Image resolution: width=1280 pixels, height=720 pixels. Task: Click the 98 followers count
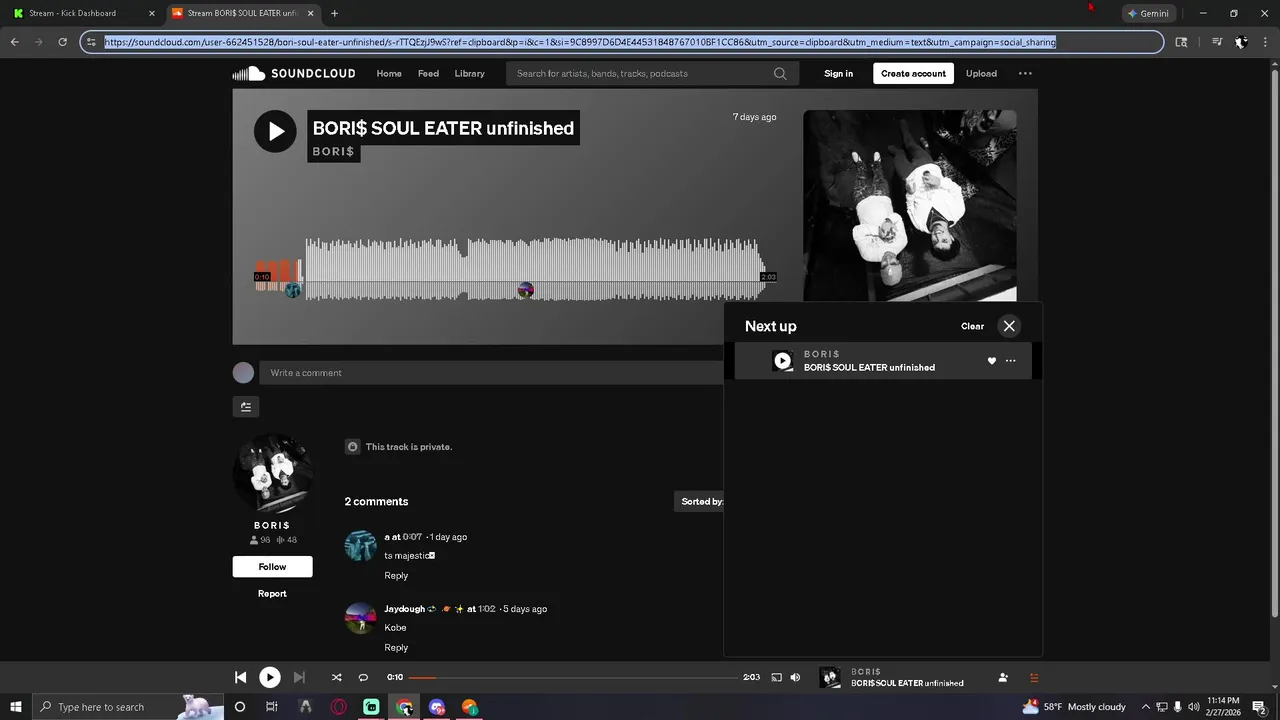point(260,540)
